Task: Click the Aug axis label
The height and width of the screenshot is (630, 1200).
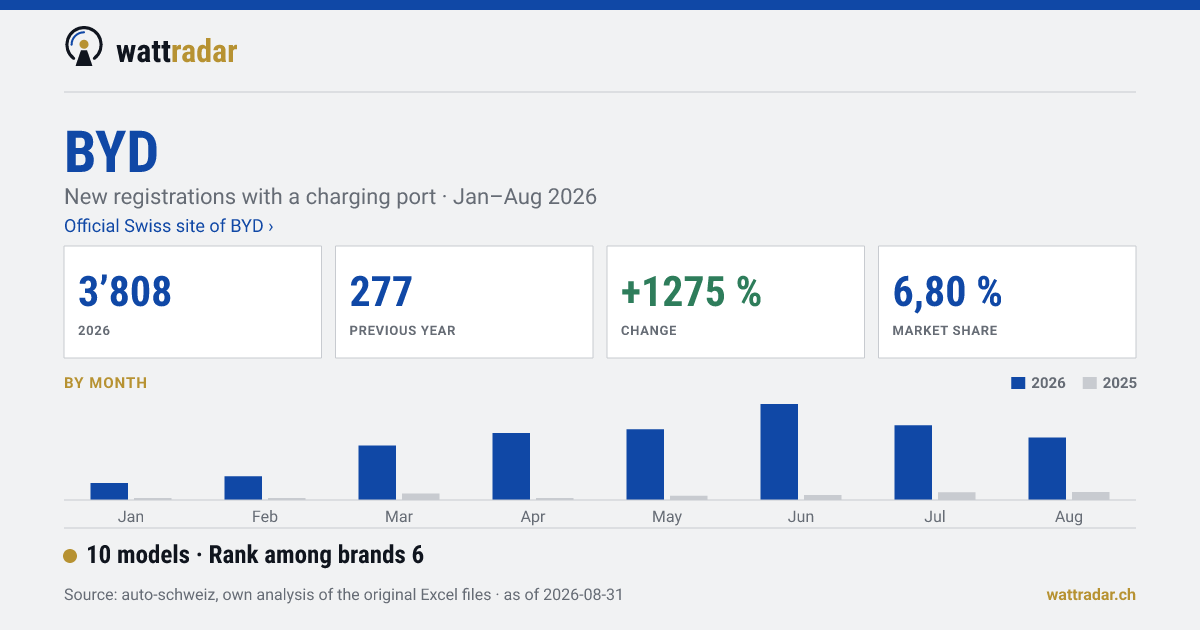Action: coord(1069,517)
